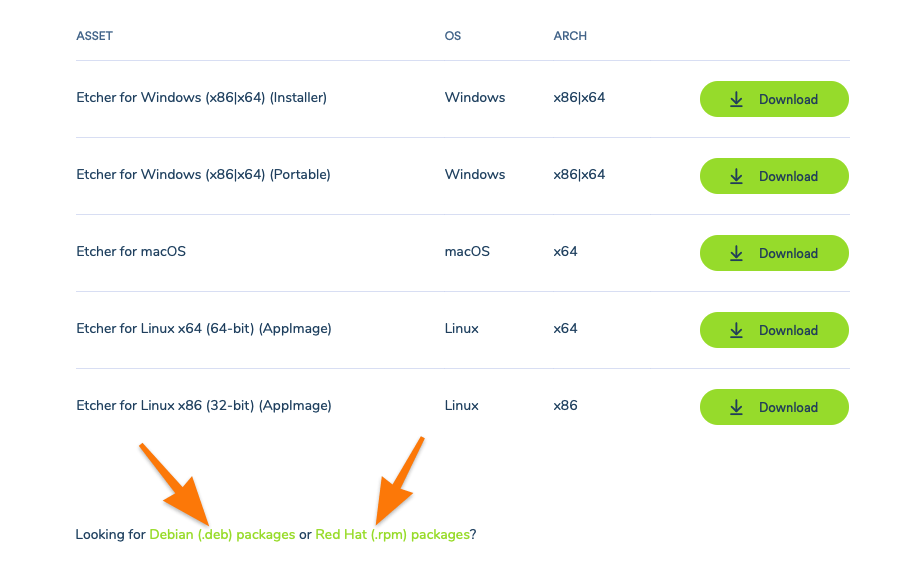Click download arrow icon for Linux x86 AppImage

(736, 407)
